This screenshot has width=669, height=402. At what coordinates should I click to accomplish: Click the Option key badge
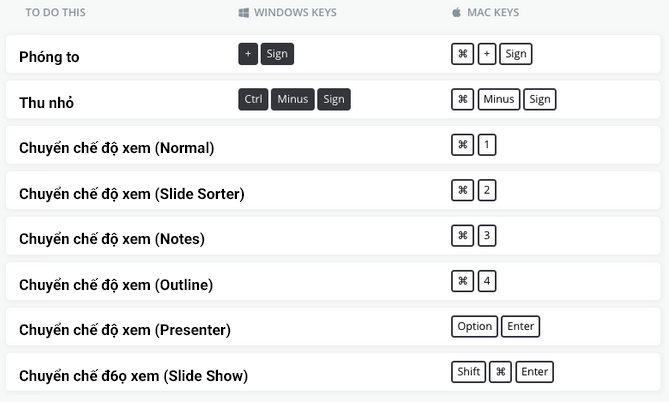pos(475,326)
